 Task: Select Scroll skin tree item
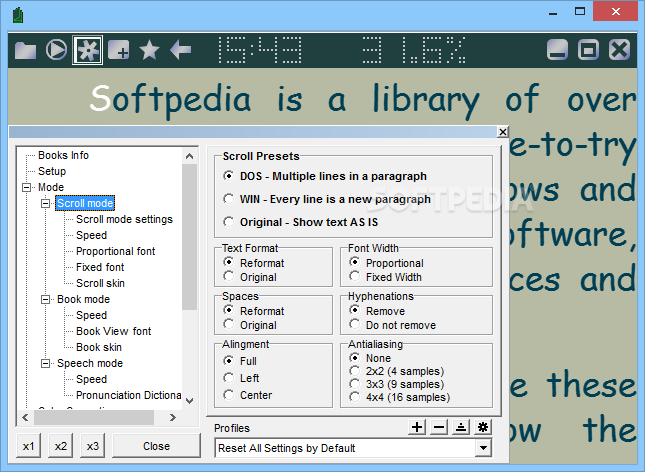(x=100, y=284)
